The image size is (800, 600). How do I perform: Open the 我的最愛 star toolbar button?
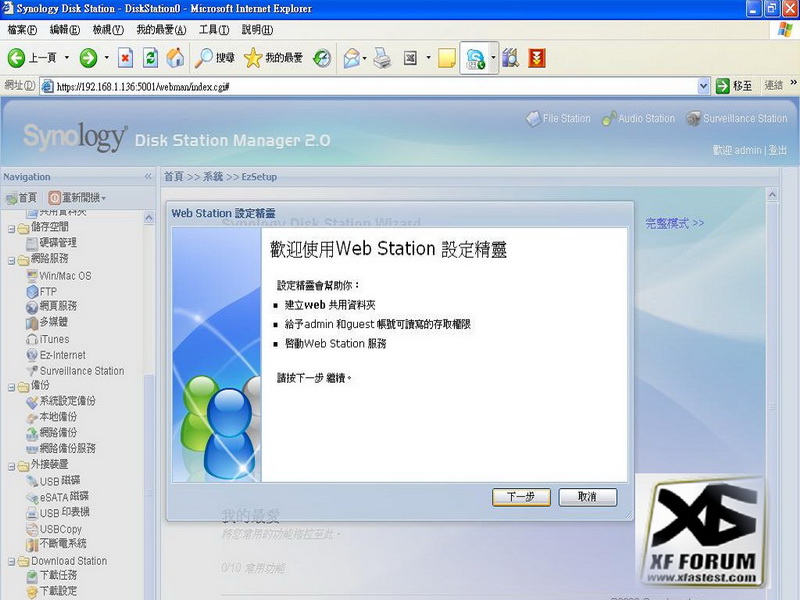tap(273, 58)
